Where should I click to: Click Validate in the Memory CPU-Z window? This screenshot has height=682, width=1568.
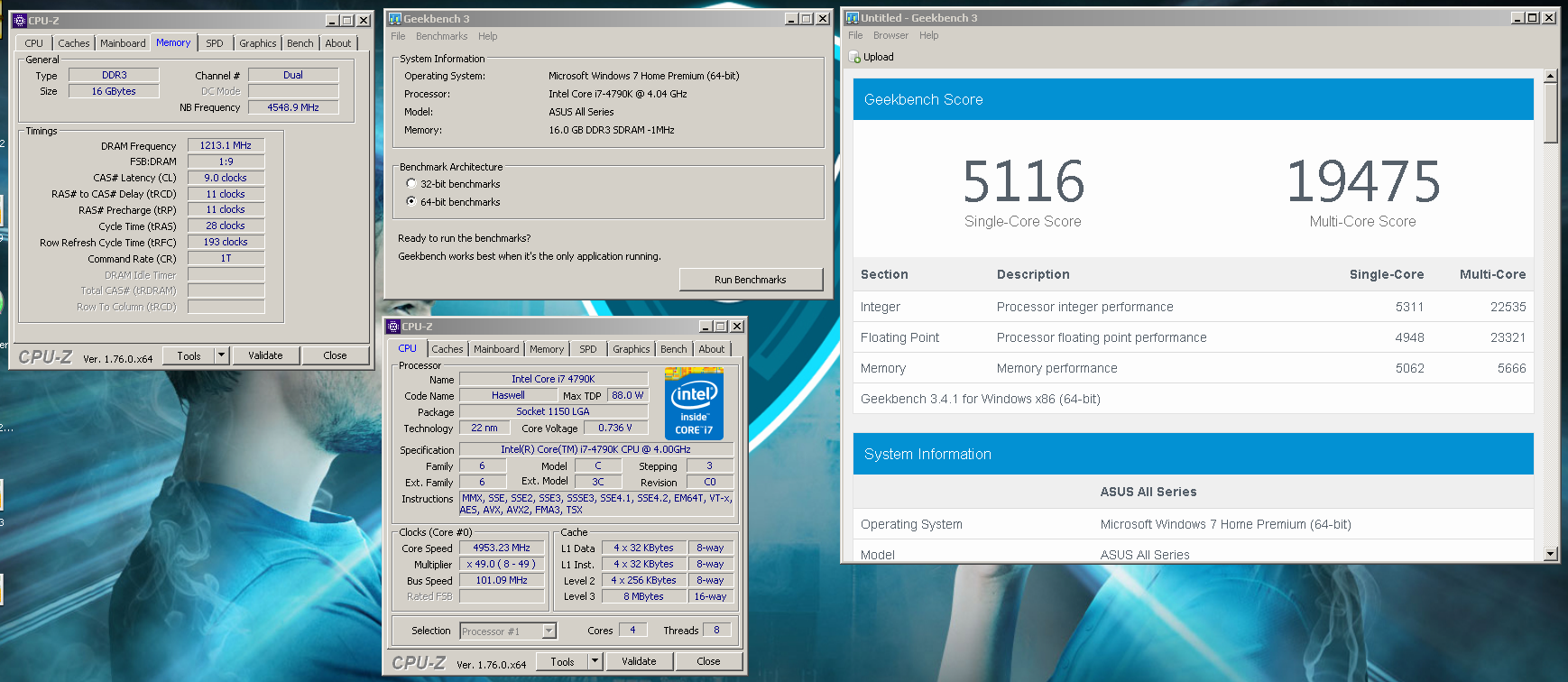click(265, 355)
